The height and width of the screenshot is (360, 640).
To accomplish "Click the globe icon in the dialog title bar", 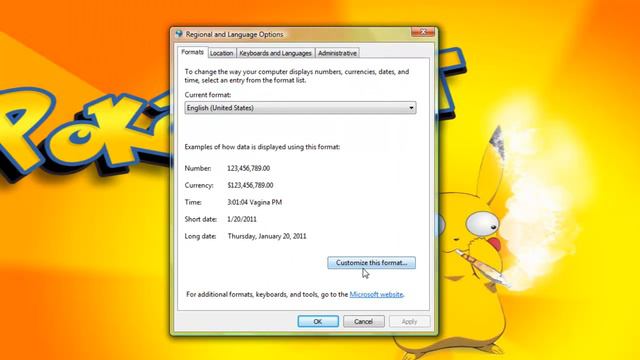I will (179, 34).
